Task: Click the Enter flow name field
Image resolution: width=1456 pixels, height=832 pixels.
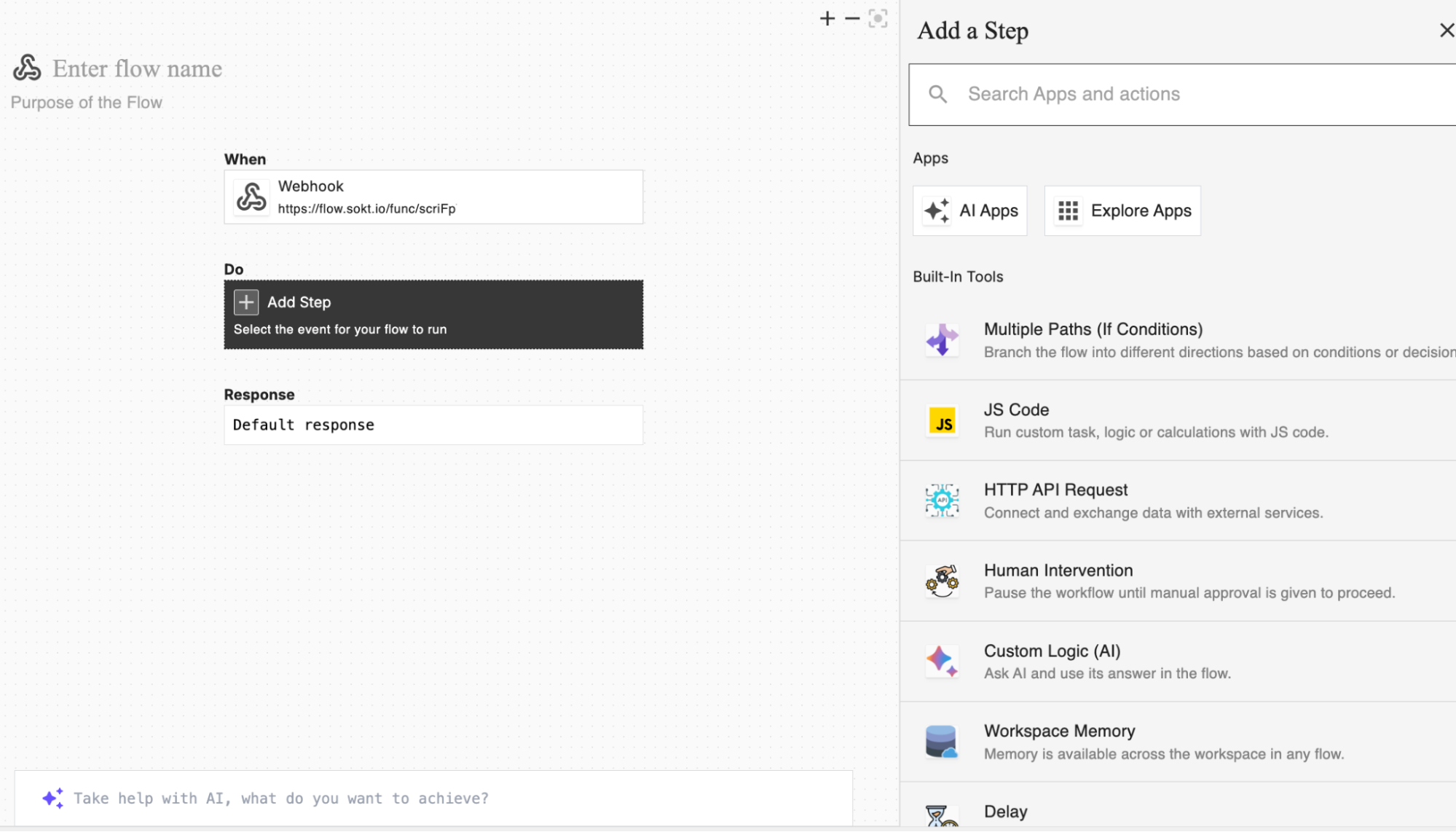Action: tap(137, 68)
